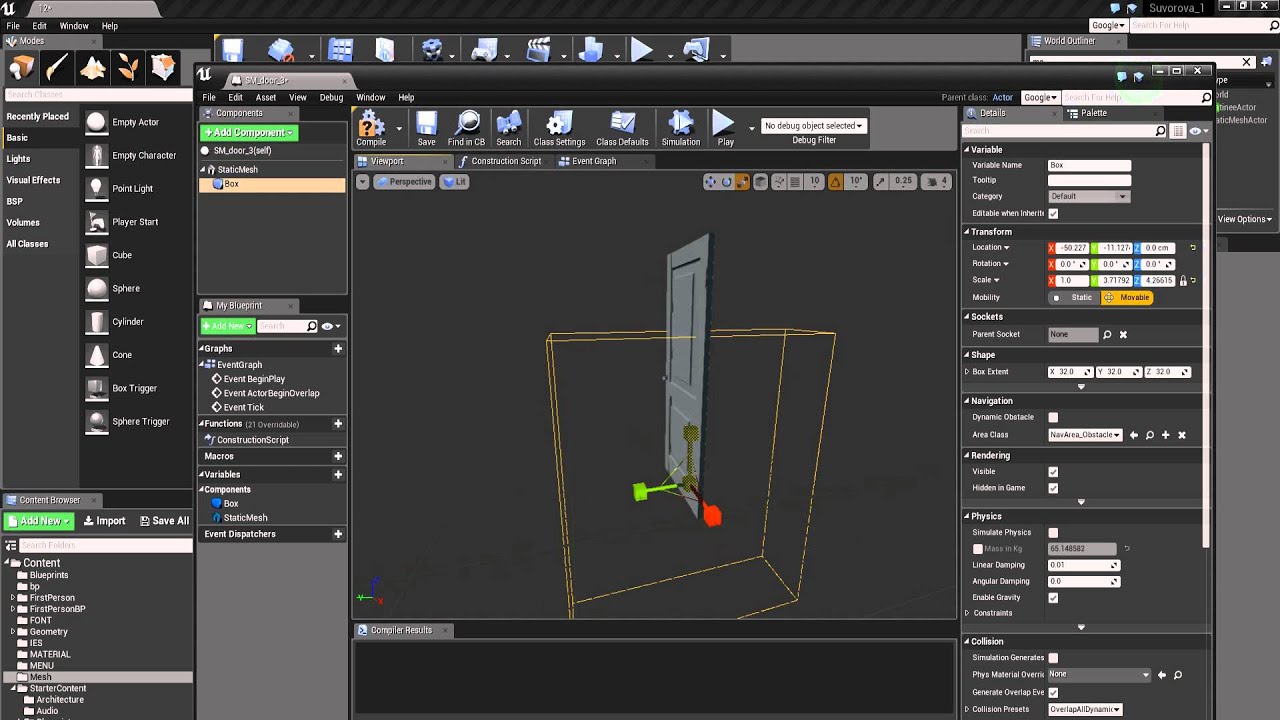This screenshot has width=1280, height=720.
Task: Open the Category Default dropdown
Action: pyautogui.click(x=1088, y=196)
